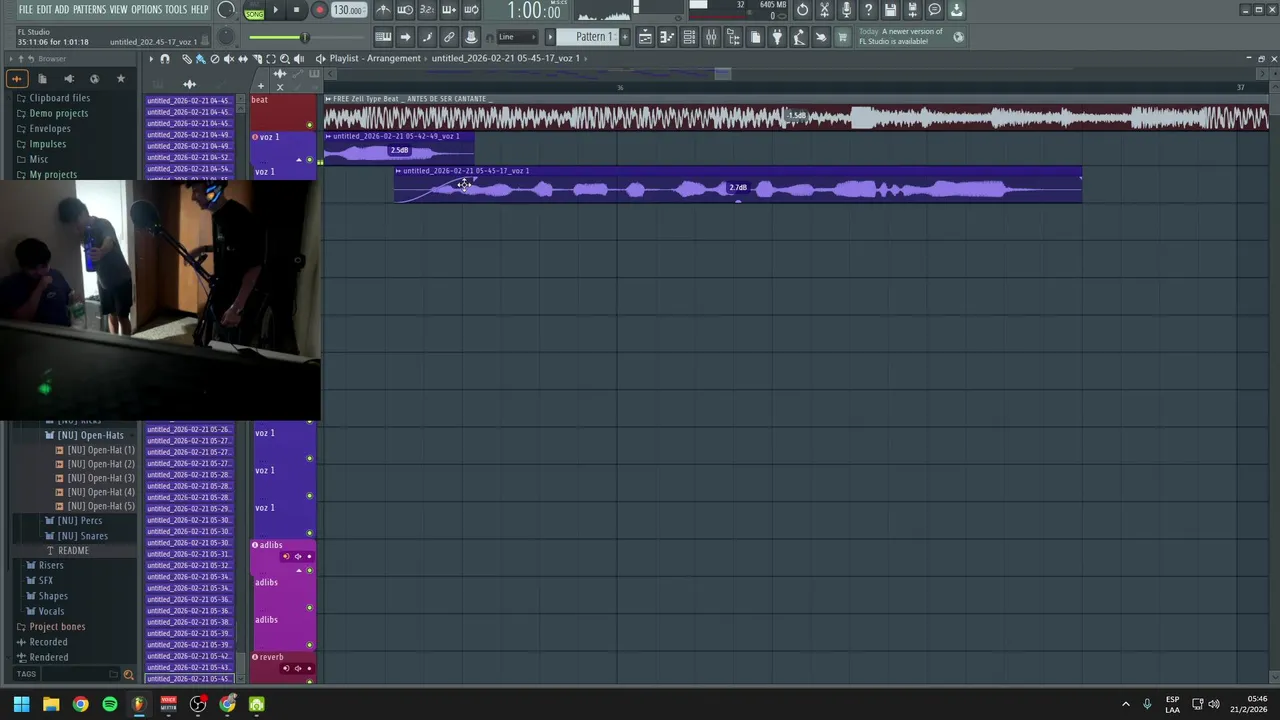
Task: Select the playlist Select tool
Action: click(x=271, y=59)
